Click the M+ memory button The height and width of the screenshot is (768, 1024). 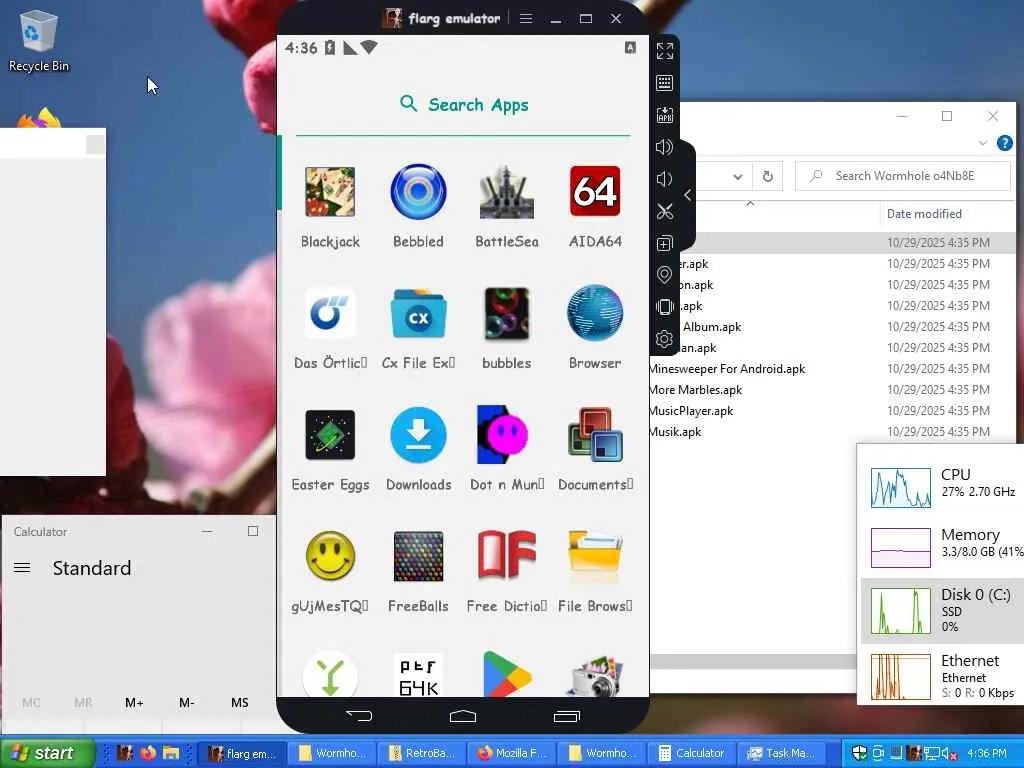pyautogui.click(x=134, y=703)
